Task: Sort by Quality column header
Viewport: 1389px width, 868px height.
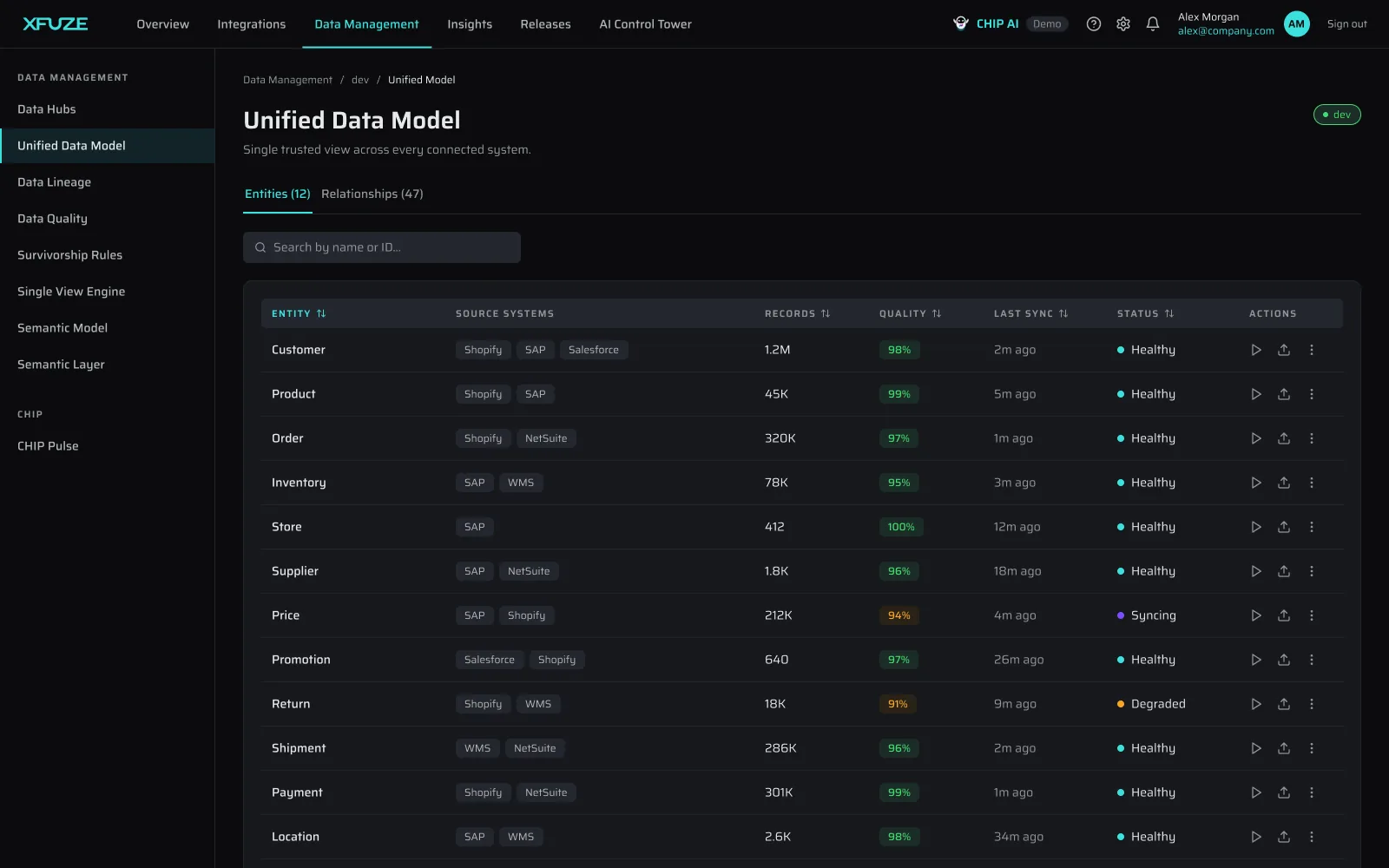Action: click(x=910, y=313)
